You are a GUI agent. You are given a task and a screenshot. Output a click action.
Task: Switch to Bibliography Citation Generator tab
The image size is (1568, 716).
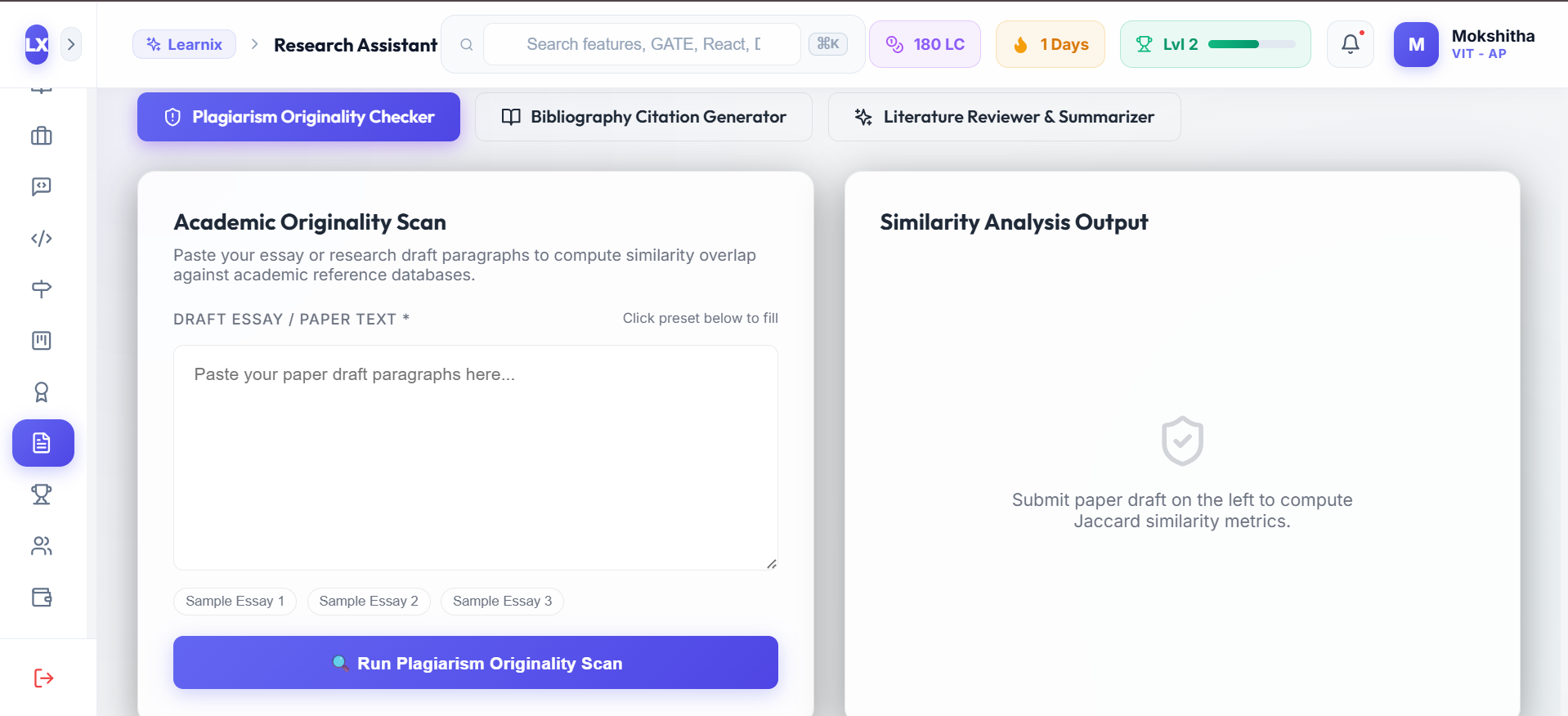point(643,117)
